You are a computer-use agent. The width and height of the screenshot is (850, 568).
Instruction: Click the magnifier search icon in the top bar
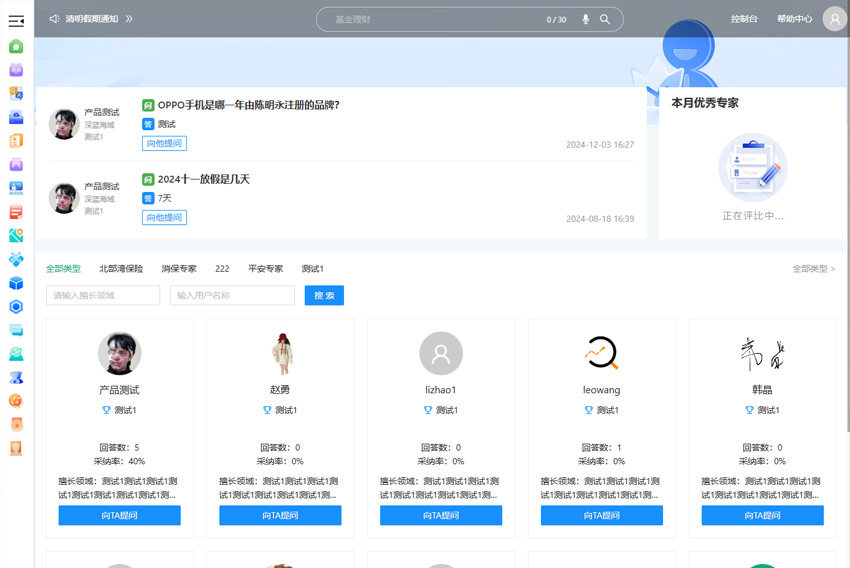click(x=605, y=20)
